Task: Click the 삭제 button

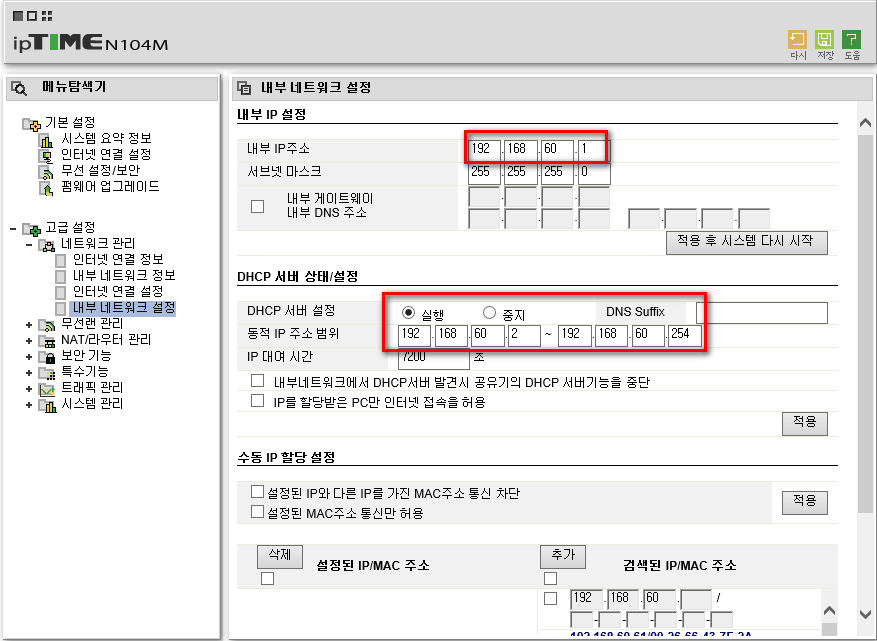Action: coord(280,556)
